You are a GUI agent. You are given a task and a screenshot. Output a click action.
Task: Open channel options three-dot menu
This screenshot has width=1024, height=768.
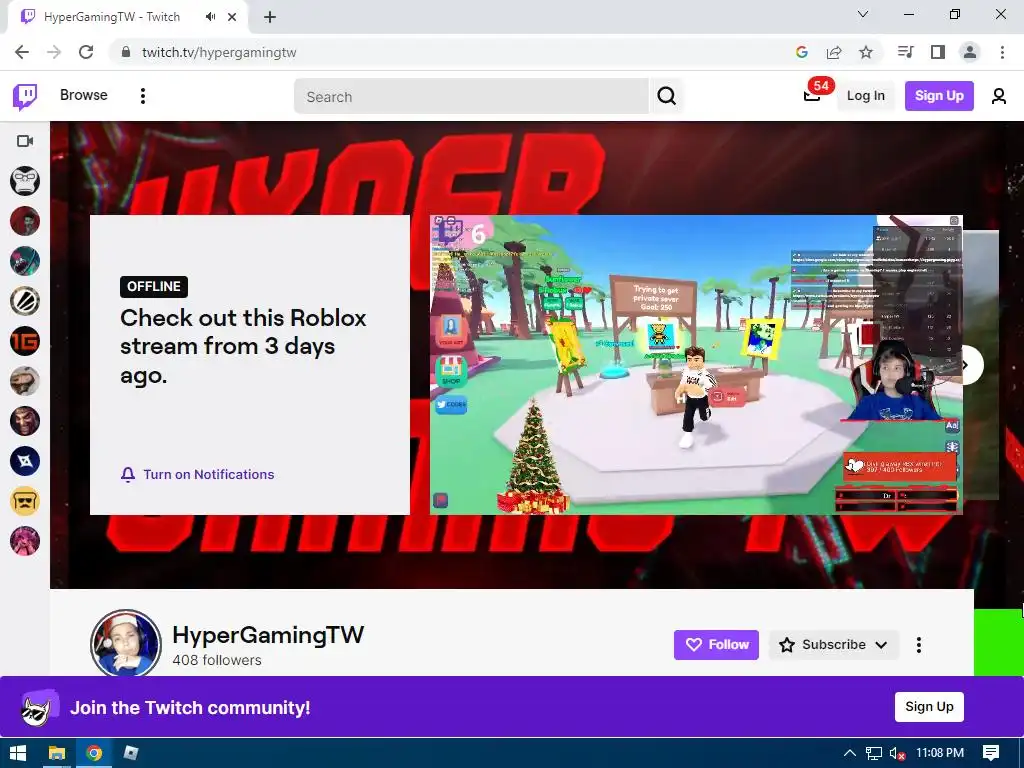(919, 645)
